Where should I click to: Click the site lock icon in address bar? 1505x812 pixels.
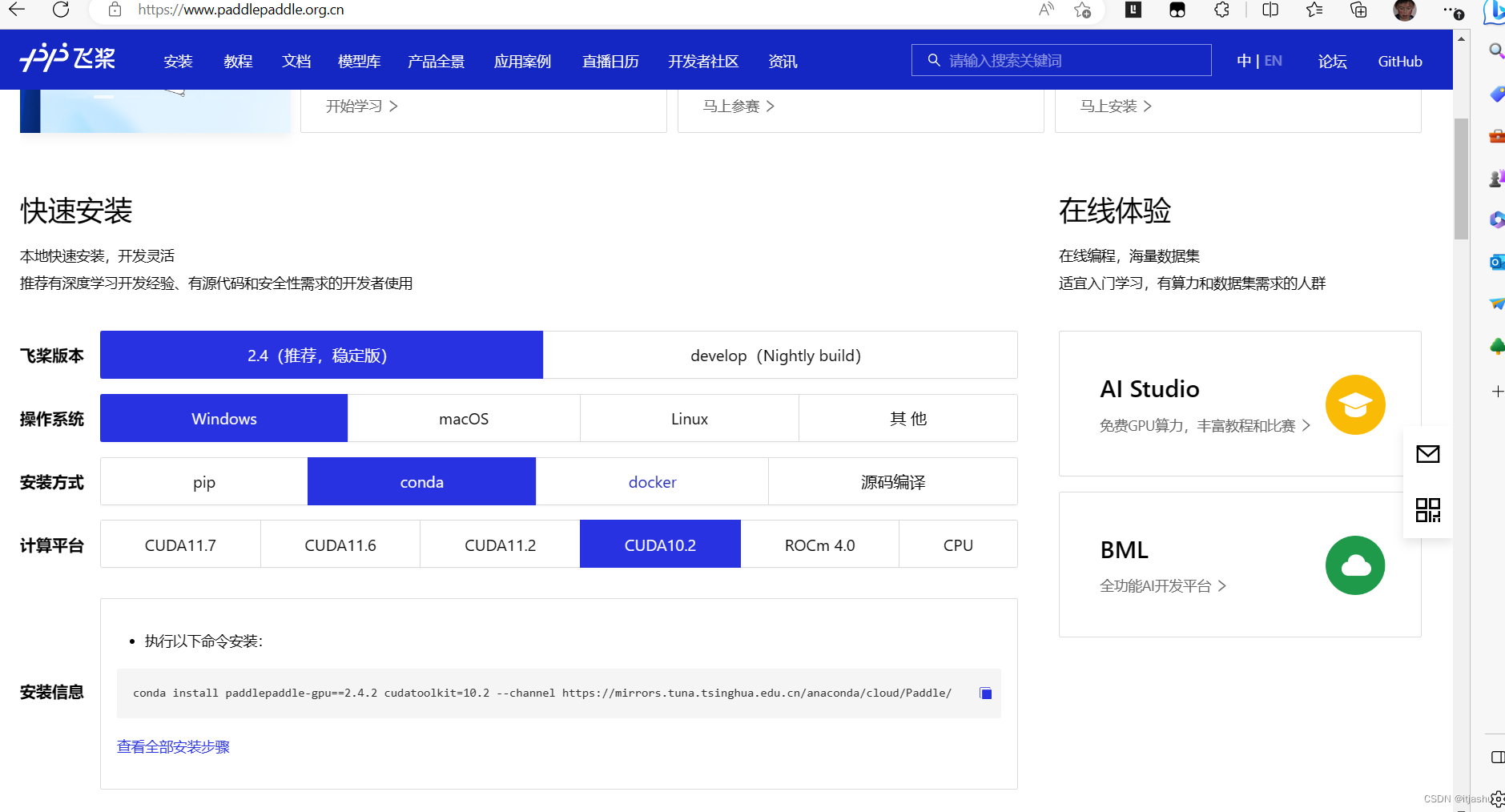click(115, 10)
